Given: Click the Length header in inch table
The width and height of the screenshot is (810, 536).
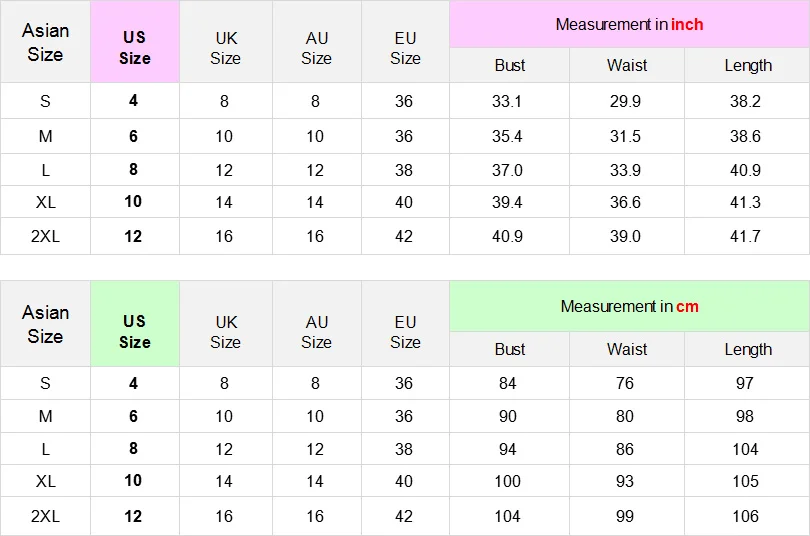Looking at the screenshot, I should click(x=747, y=66).
